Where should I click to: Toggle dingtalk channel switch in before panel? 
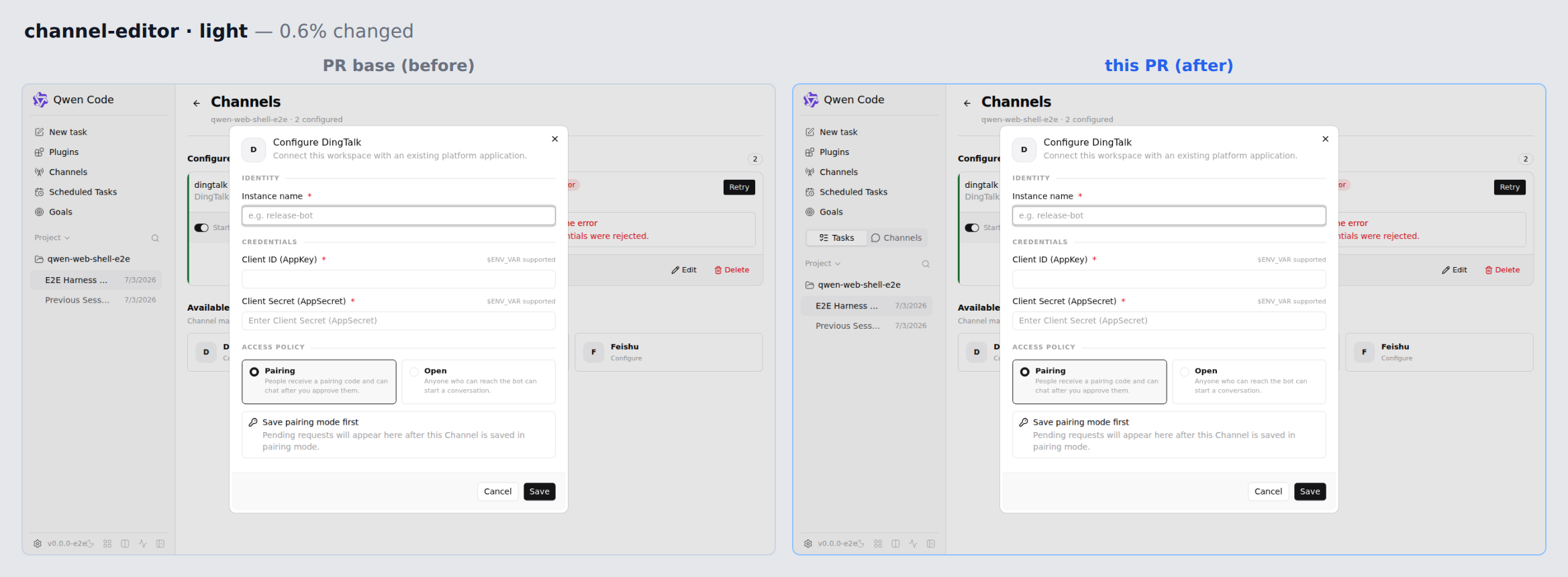[201, 227]
